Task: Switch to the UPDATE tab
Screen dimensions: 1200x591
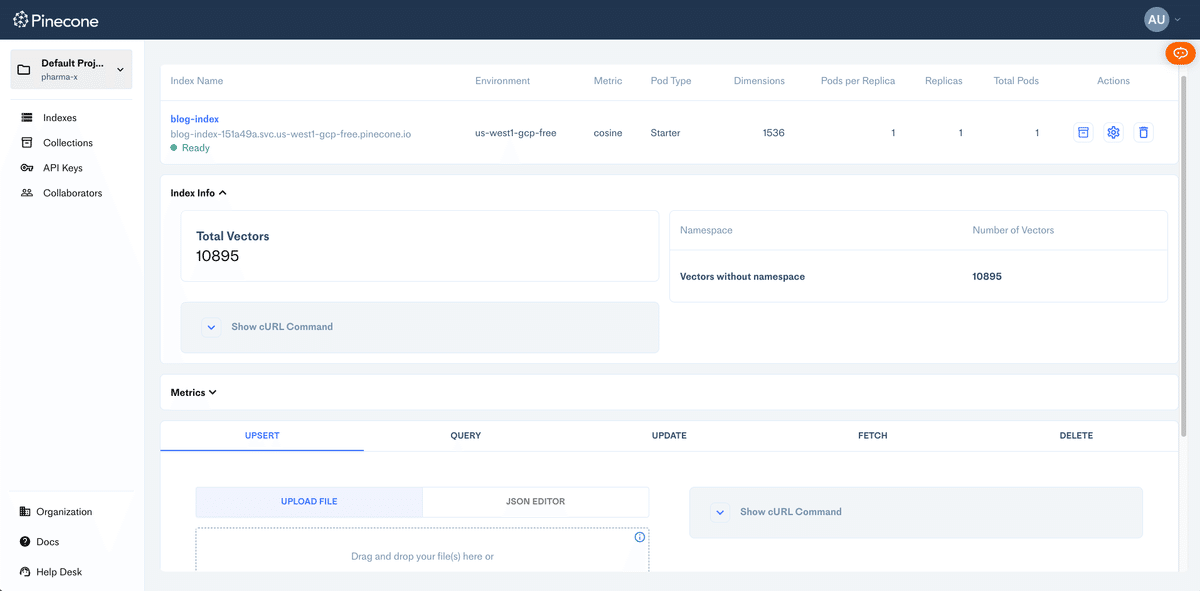Action: pyautogui.click(x=669, y=436)
